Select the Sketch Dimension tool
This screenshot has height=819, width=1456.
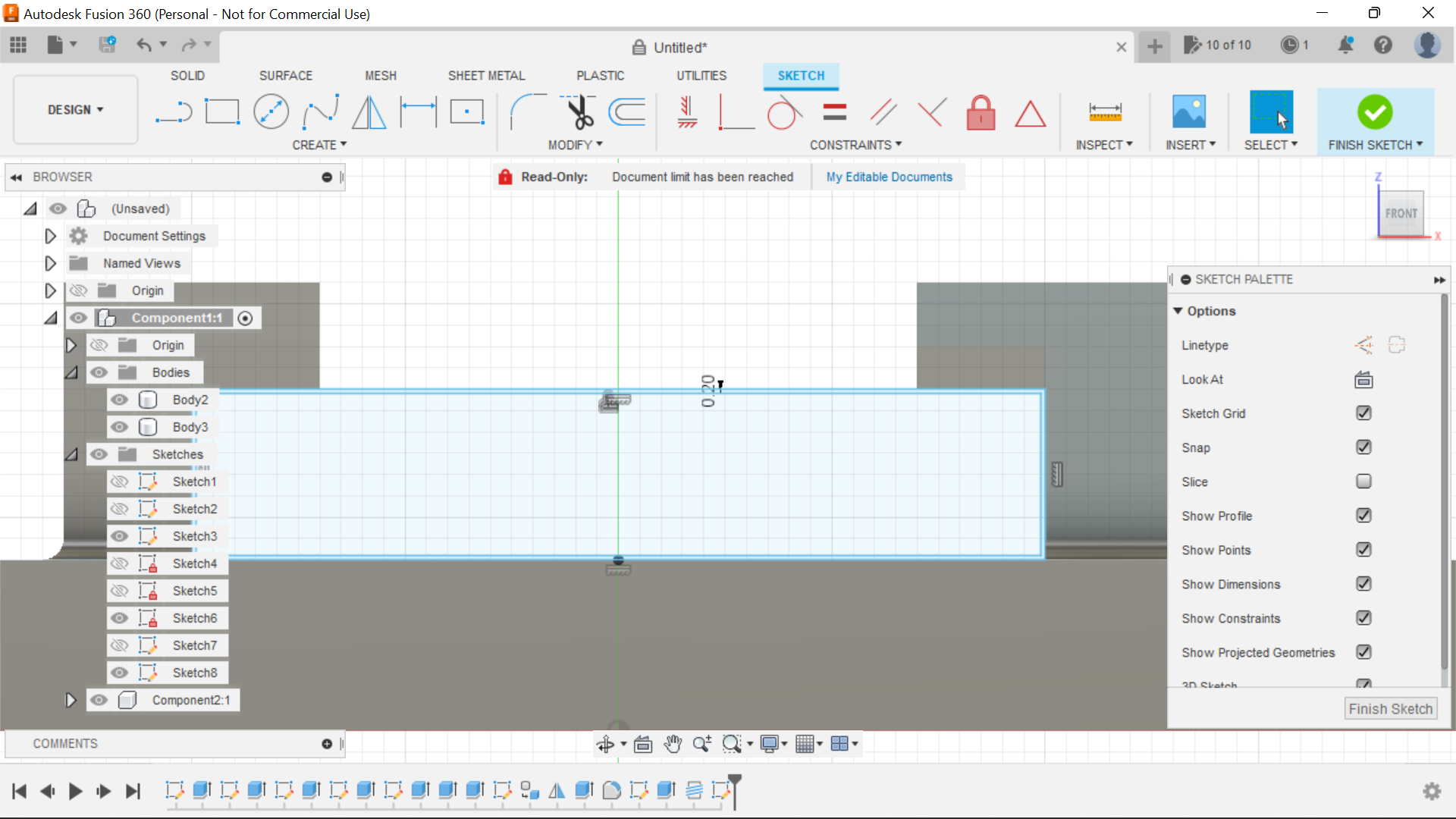click(x=419, y=112)
